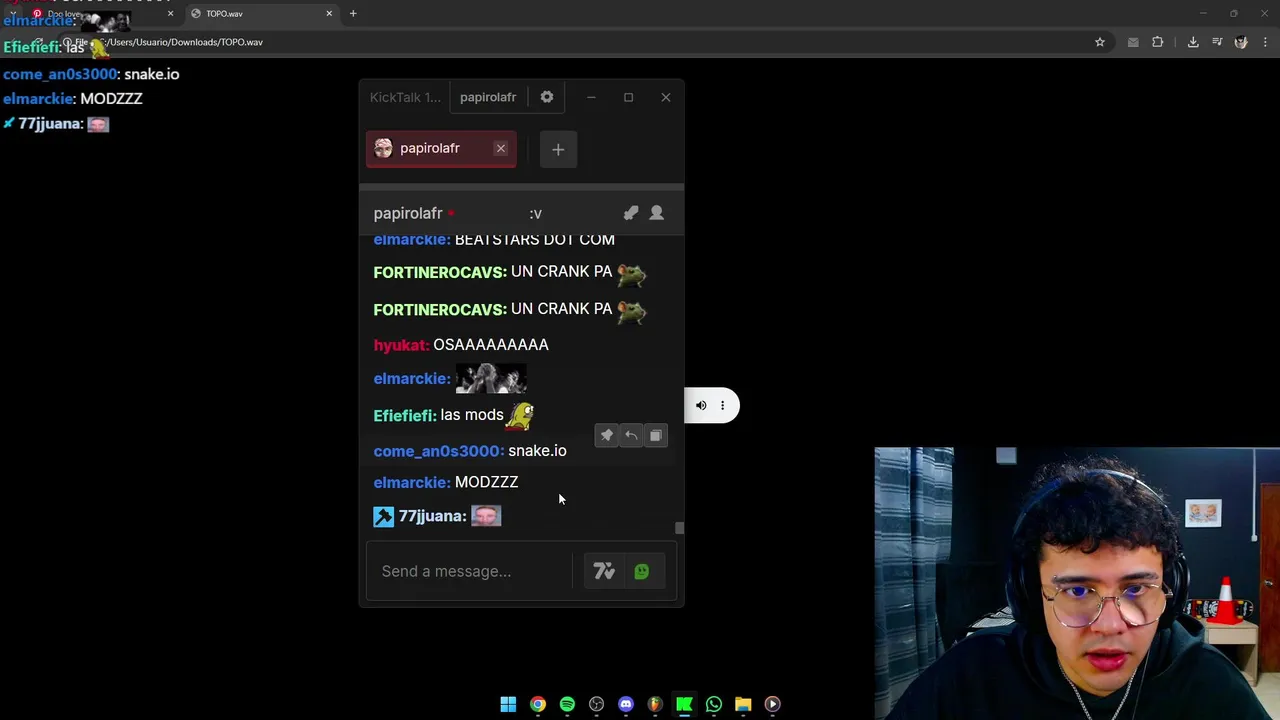Click stream title ':v' in chat header
The image size is (1280, 720).
(536, 213)
